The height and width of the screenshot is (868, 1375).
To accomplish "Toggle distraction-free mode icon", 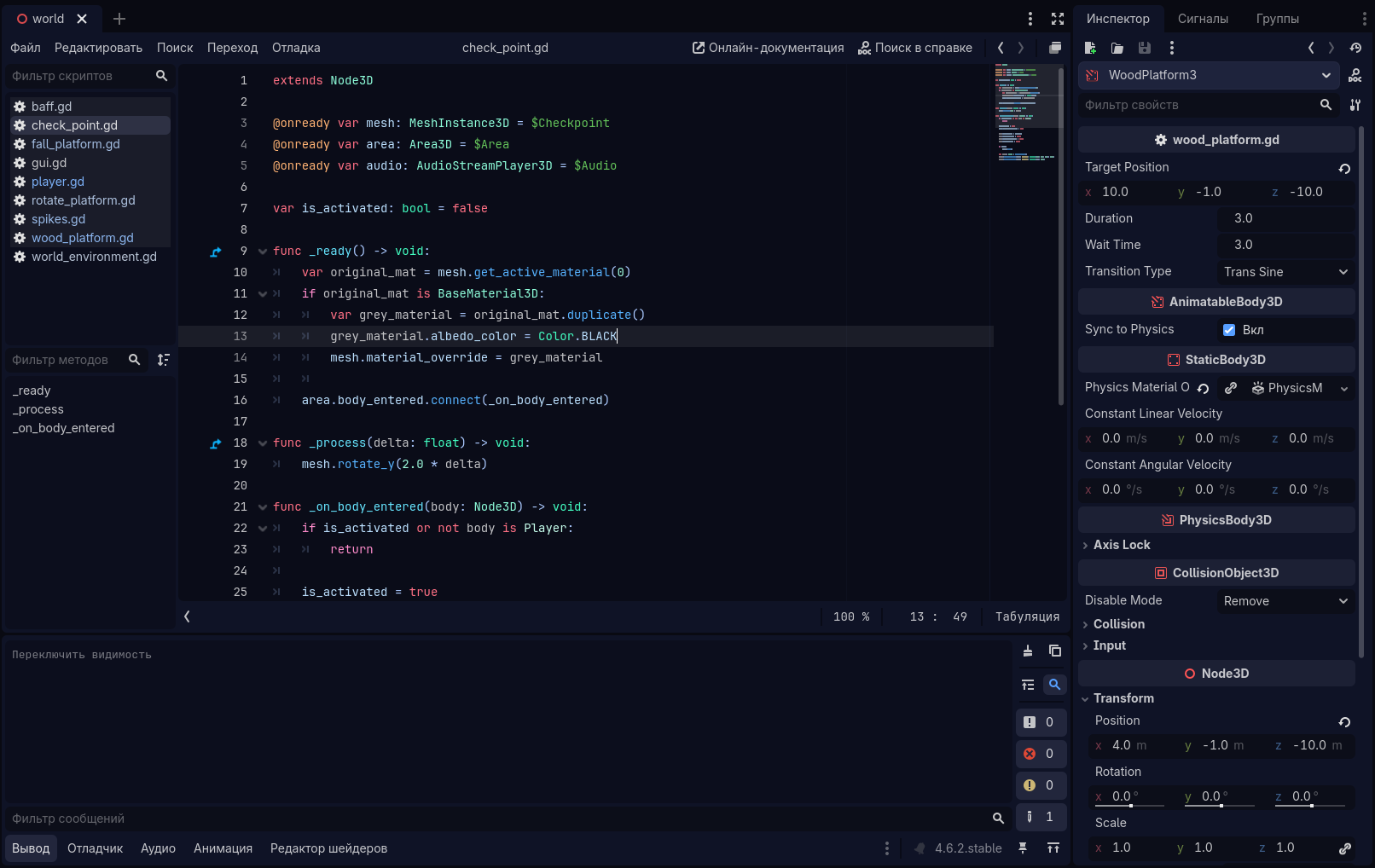I will pyautogui.click(x=1058, y=19).
